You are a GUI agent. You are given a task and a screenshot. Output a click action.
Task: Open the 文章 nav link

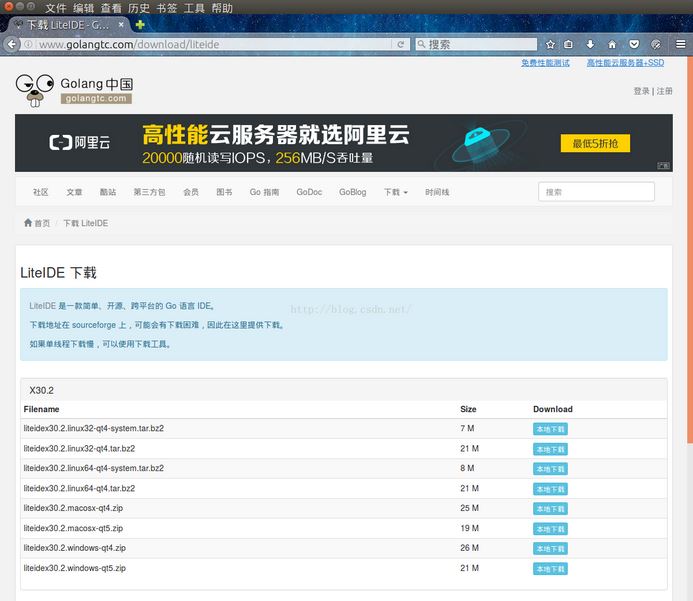pyautogui.click(x=74, y=192)
